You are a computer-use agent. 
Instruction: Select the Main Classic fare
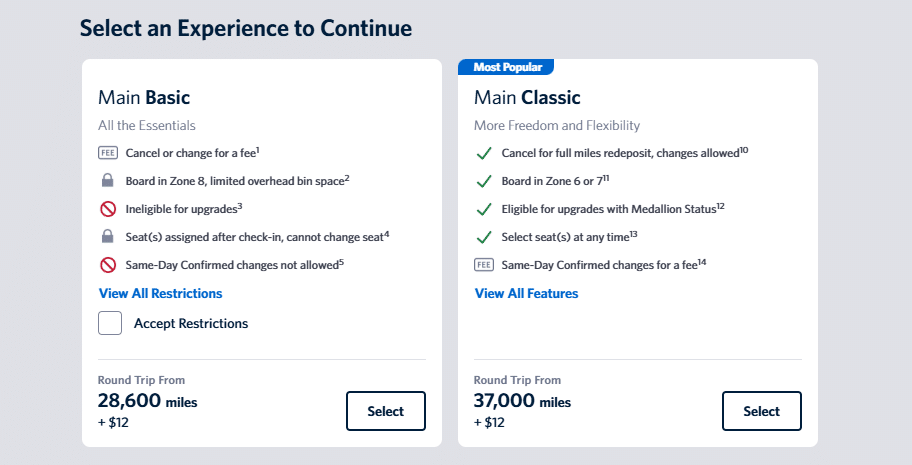(761, 411)
